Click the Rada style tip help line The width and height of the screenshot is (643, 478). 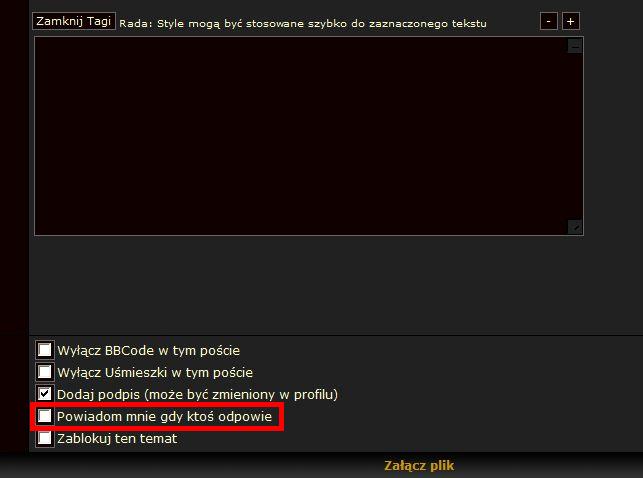tap(303, 23)
